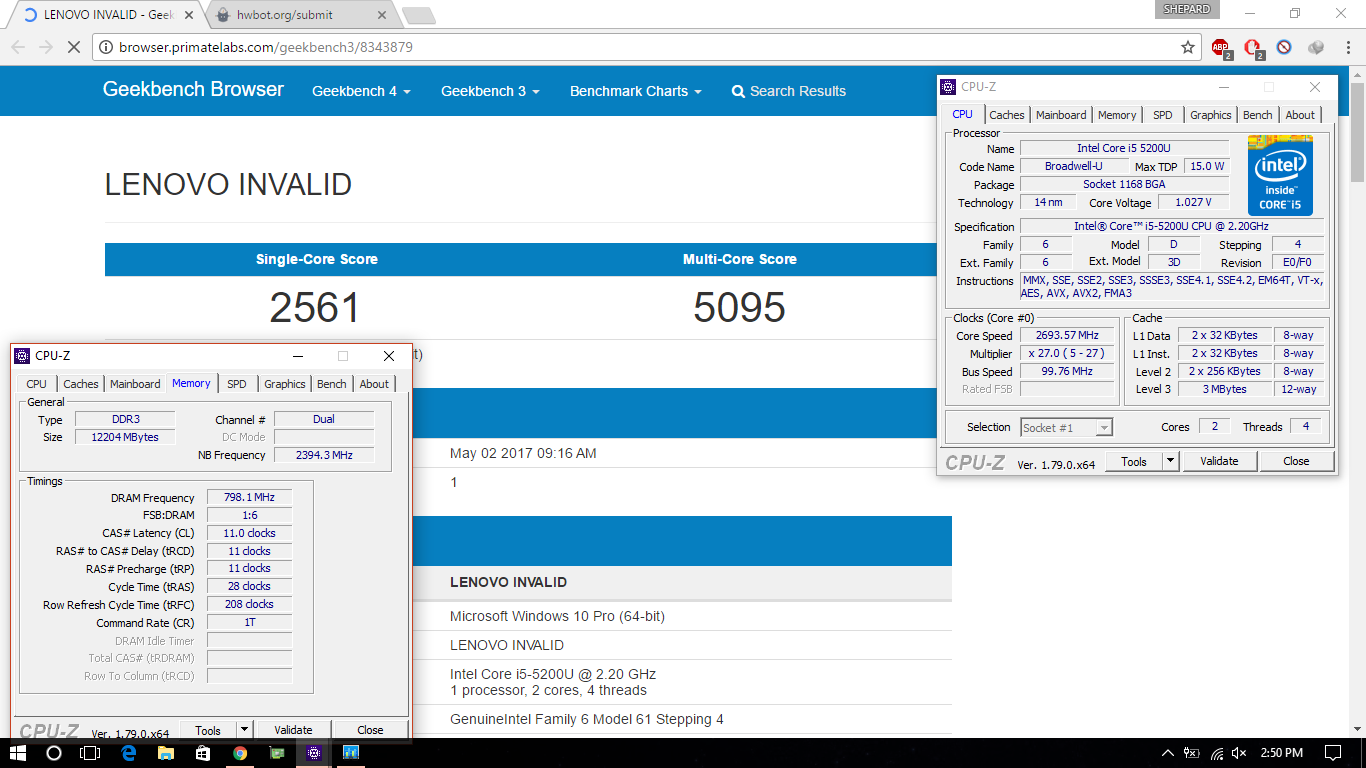
Task: Click the single-core score 2561
Action: [x=315, y=308]
